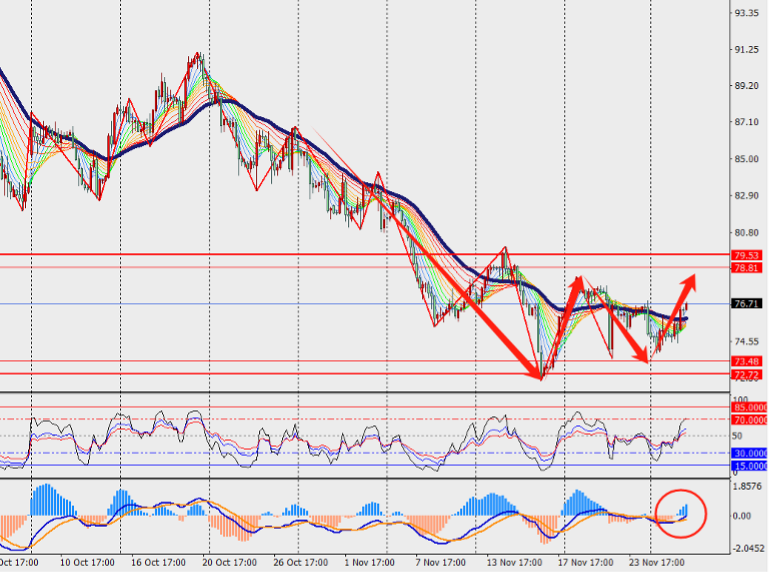Click the 79.53 red price level label
This screenshot has width=770, height=573.
(x=747, y=255)
